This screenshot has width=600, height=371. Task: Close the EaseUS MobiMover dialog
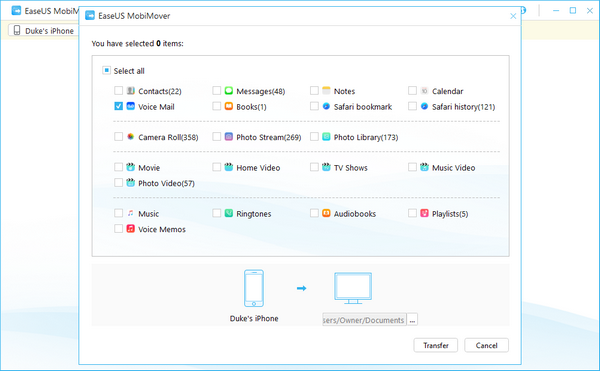513,16
